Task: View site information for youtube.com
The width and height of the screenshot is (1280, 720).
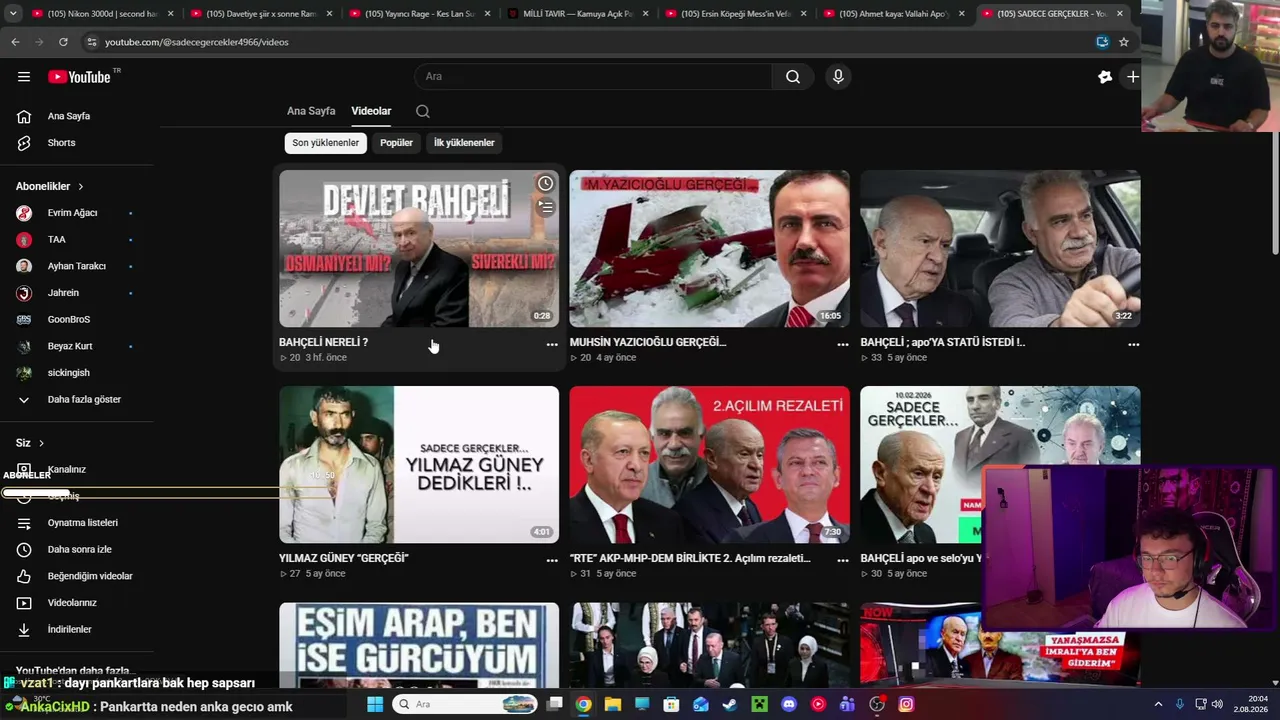Action: [x=92, y=42]
